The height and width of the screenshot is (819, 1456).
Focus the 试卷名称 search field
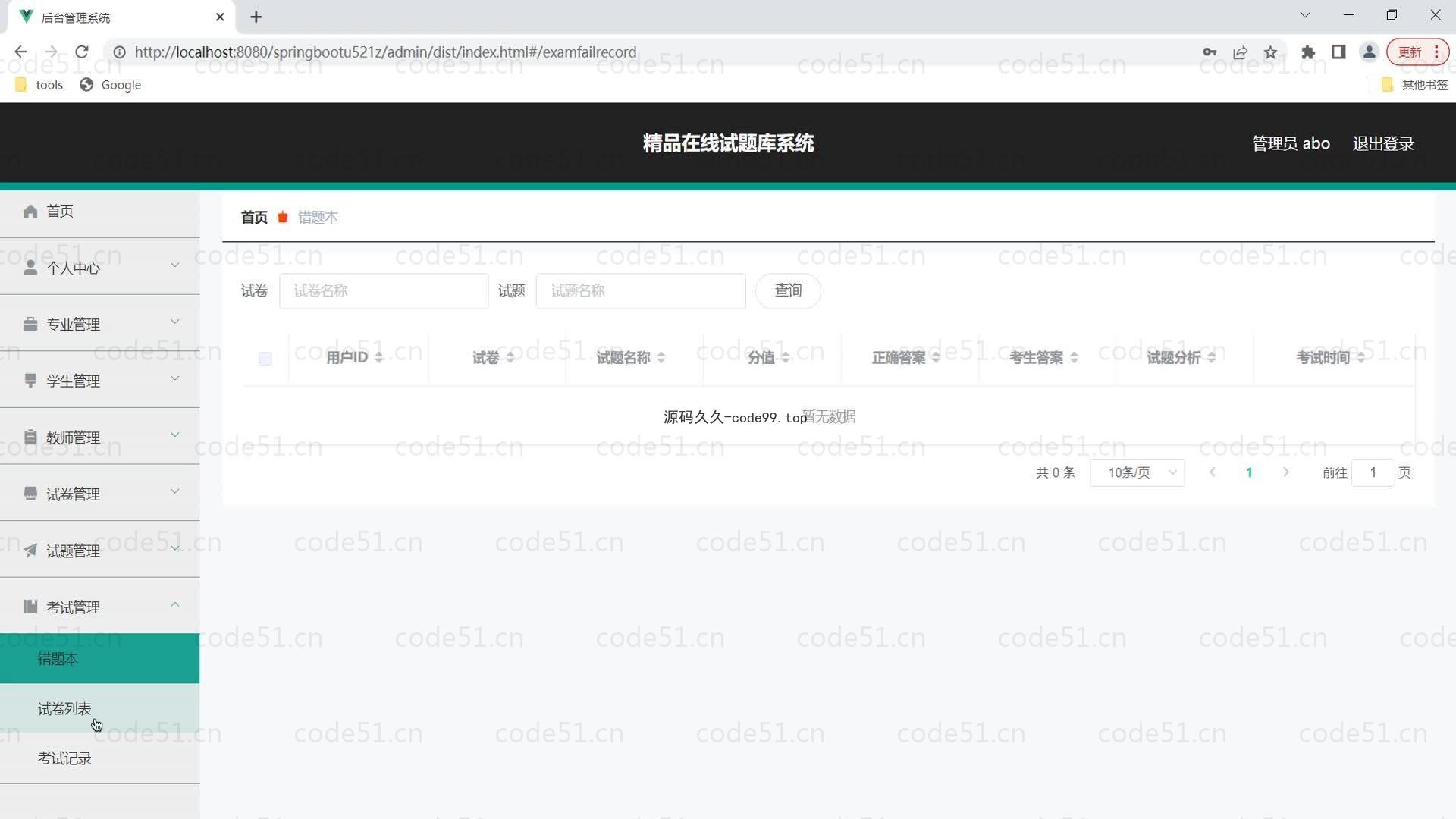click(x=384, y=290)
